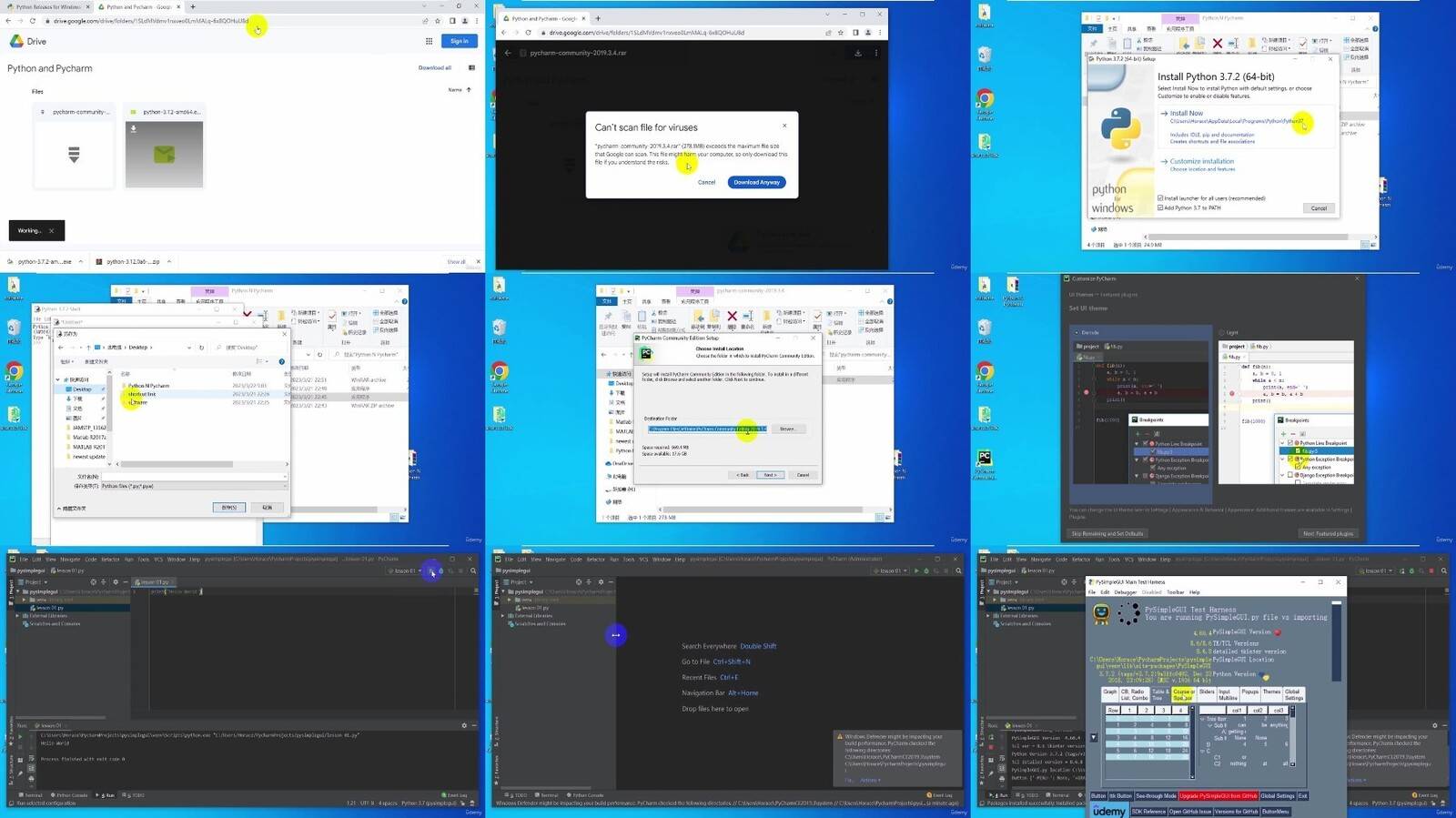Click 'Skip Remaining and Set Defaults'

pos(1107,533)
